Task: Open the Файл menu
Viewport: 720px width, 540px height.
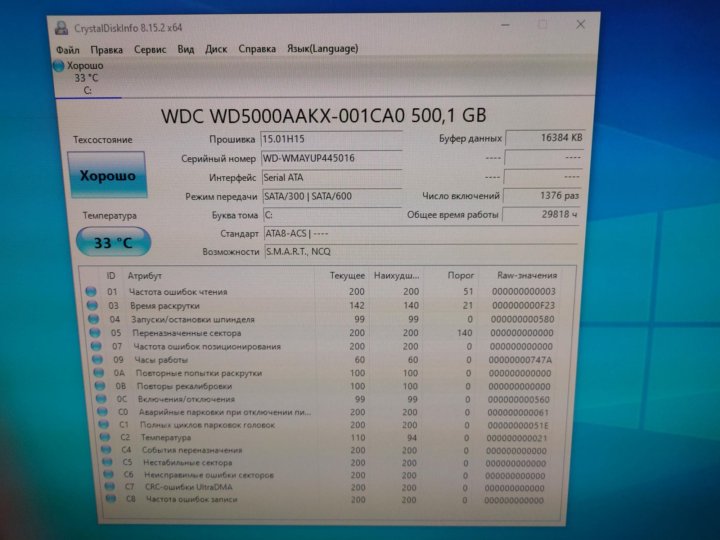Action: coord(68,50)
